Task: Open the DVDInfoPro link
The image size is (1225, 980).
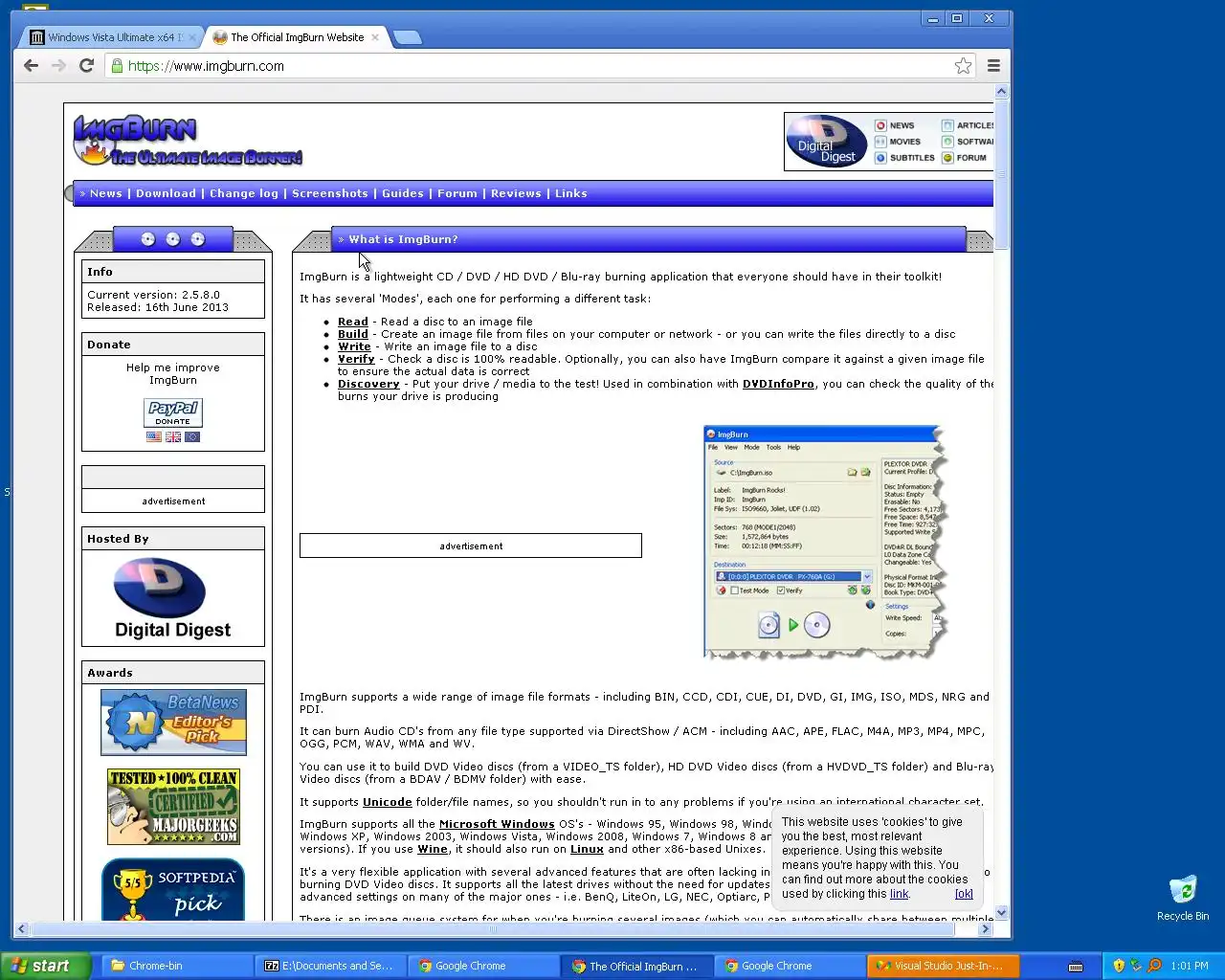Action: click(778, 384)
